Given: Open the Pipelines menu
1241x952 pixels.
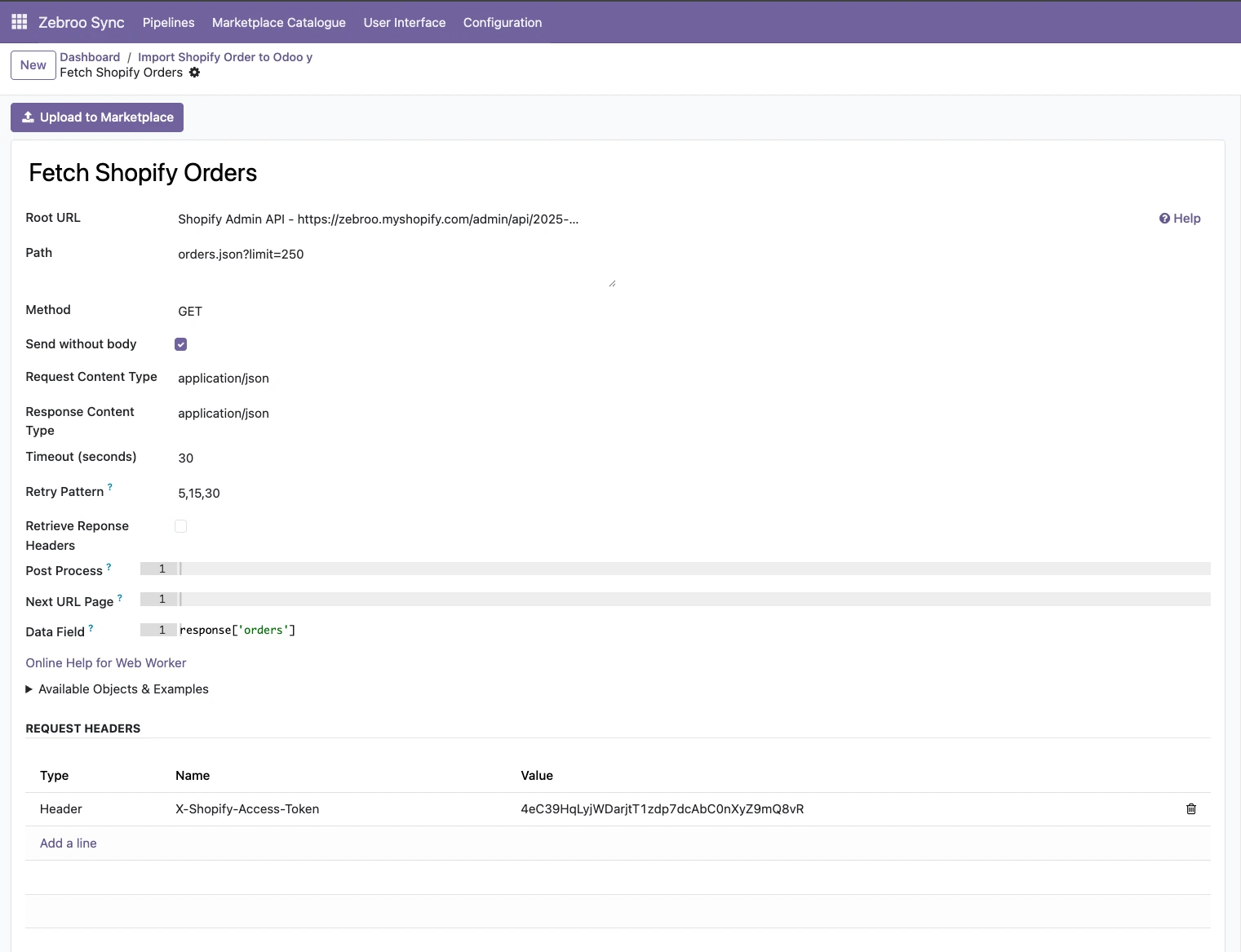Looking at the screenshot, I should [x=169, y=22].
